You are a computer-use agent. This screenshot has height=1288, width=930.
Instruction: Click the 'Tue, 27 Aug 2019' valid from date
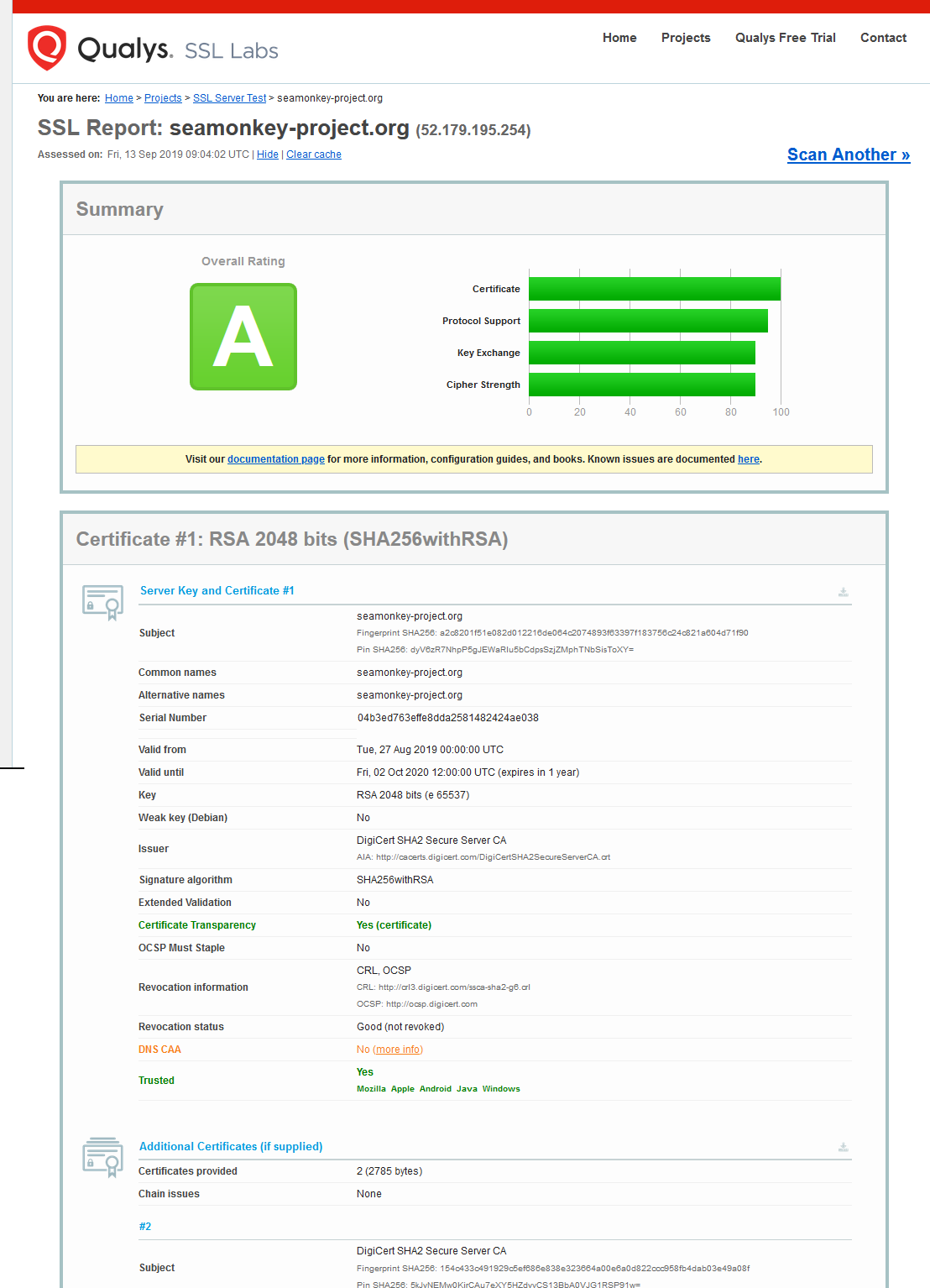(x=430, y=750)
